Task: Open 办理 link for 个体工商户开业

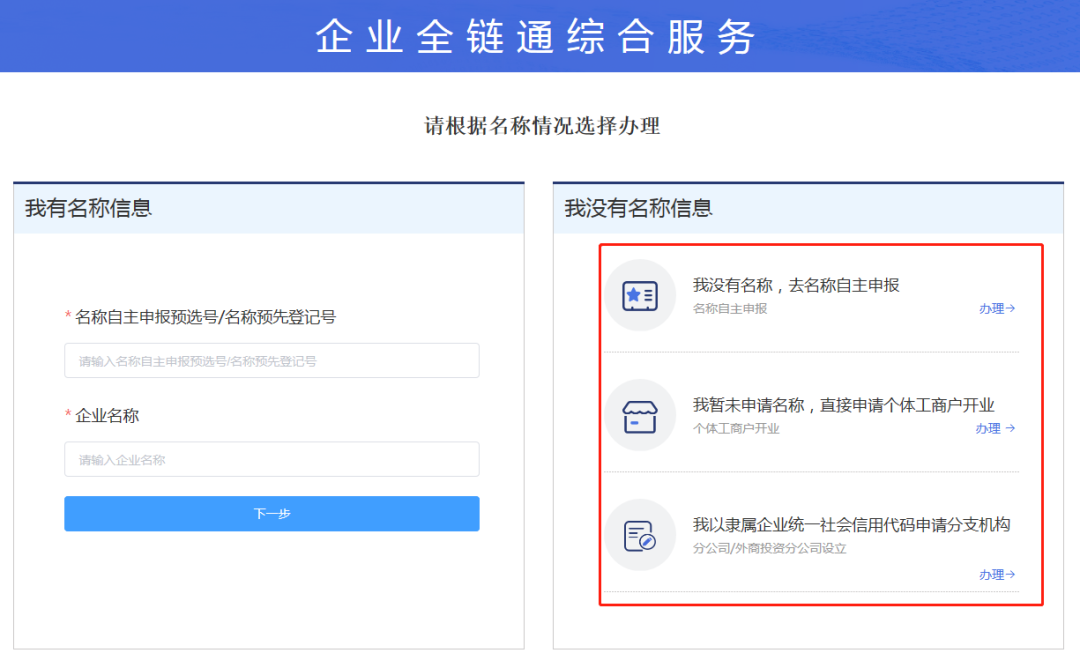Action: click(995, 428)
